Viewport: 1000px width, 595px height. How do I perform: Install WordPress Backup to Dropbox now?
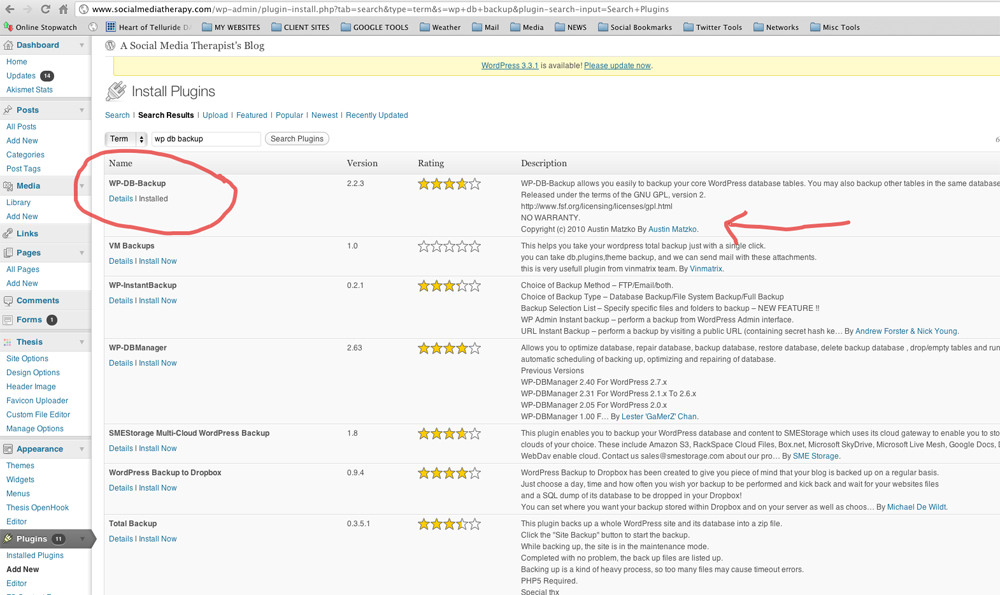(158, 488)
